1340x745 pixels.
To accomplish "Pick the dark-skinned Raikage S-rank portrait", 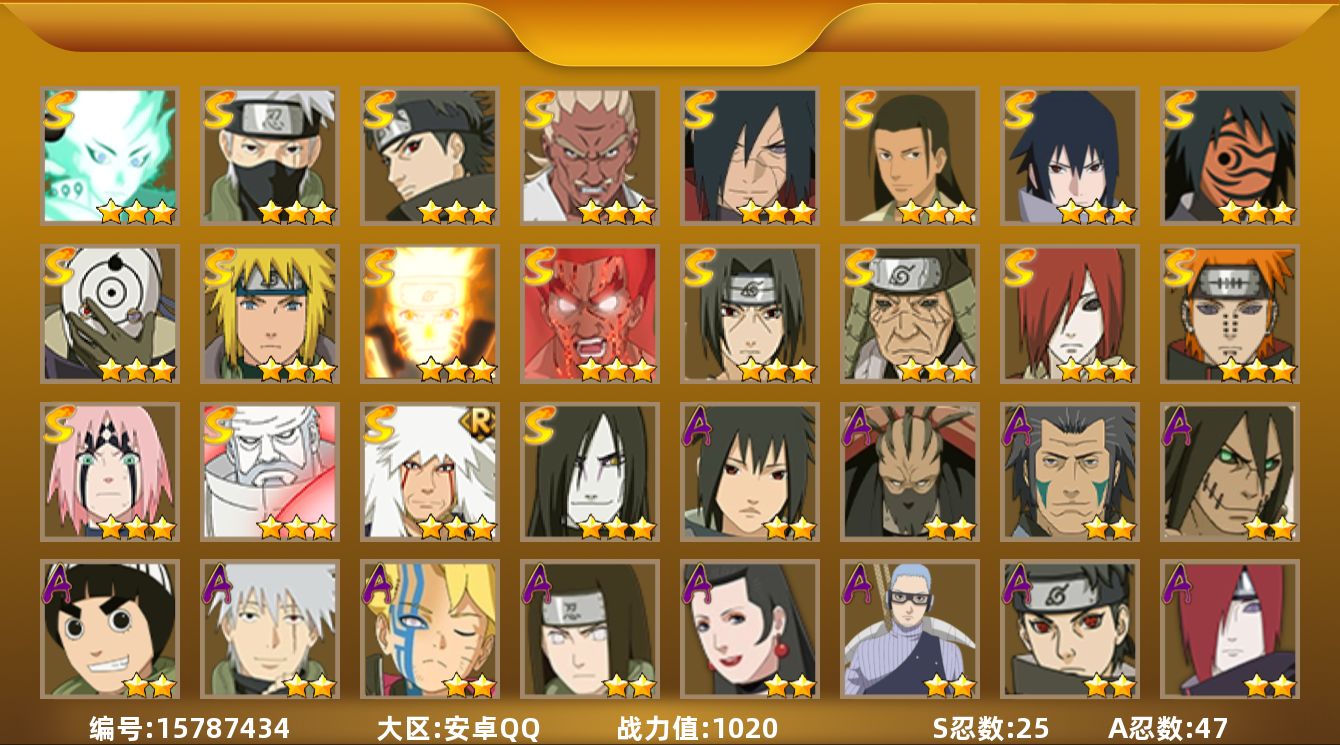I will (x=590, y=156).
